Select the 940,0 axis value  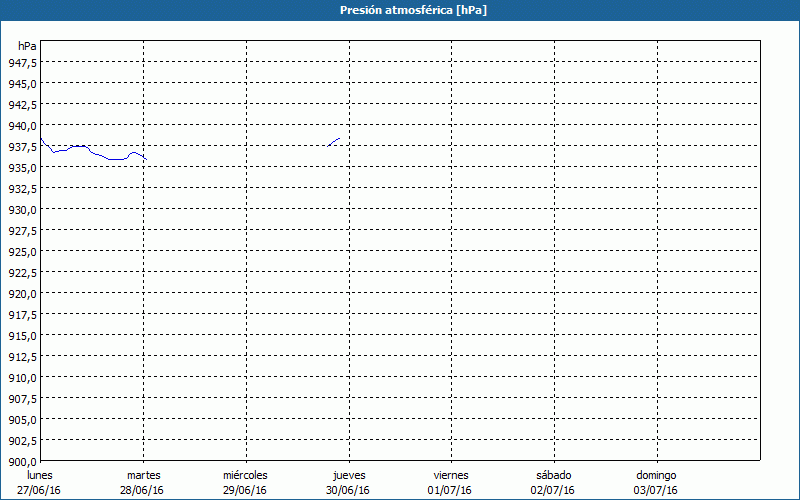pyautogui.click(x=22, y=126)
